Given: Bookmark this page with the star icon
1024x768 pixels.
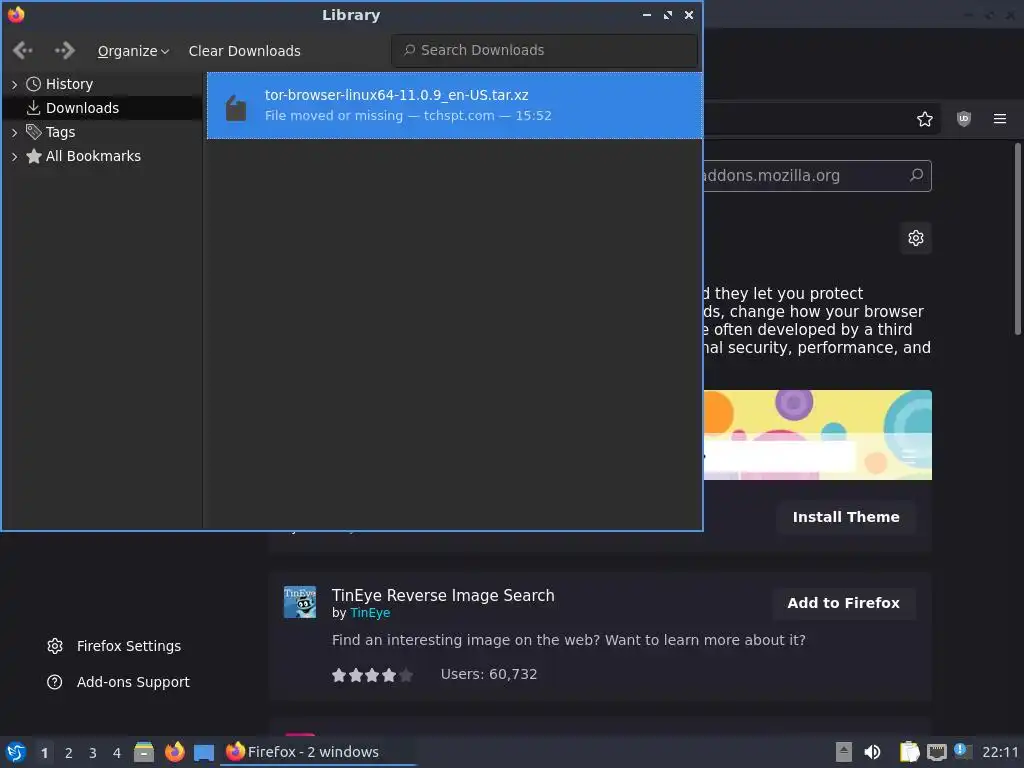Looking at the screenshot, I should click(925, 119).
